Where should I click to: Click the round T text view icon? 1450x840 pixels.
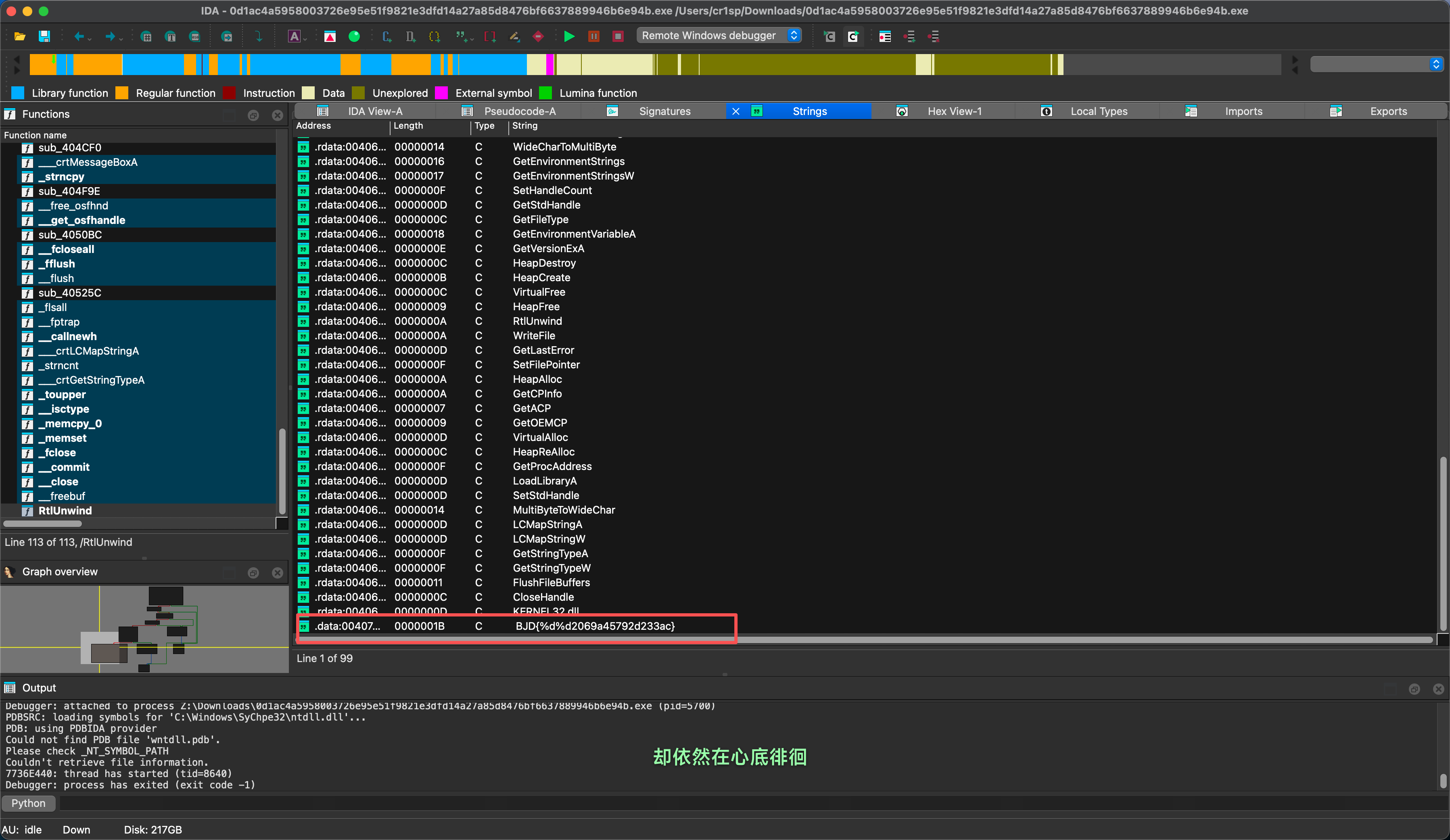[x=170, y=36]
